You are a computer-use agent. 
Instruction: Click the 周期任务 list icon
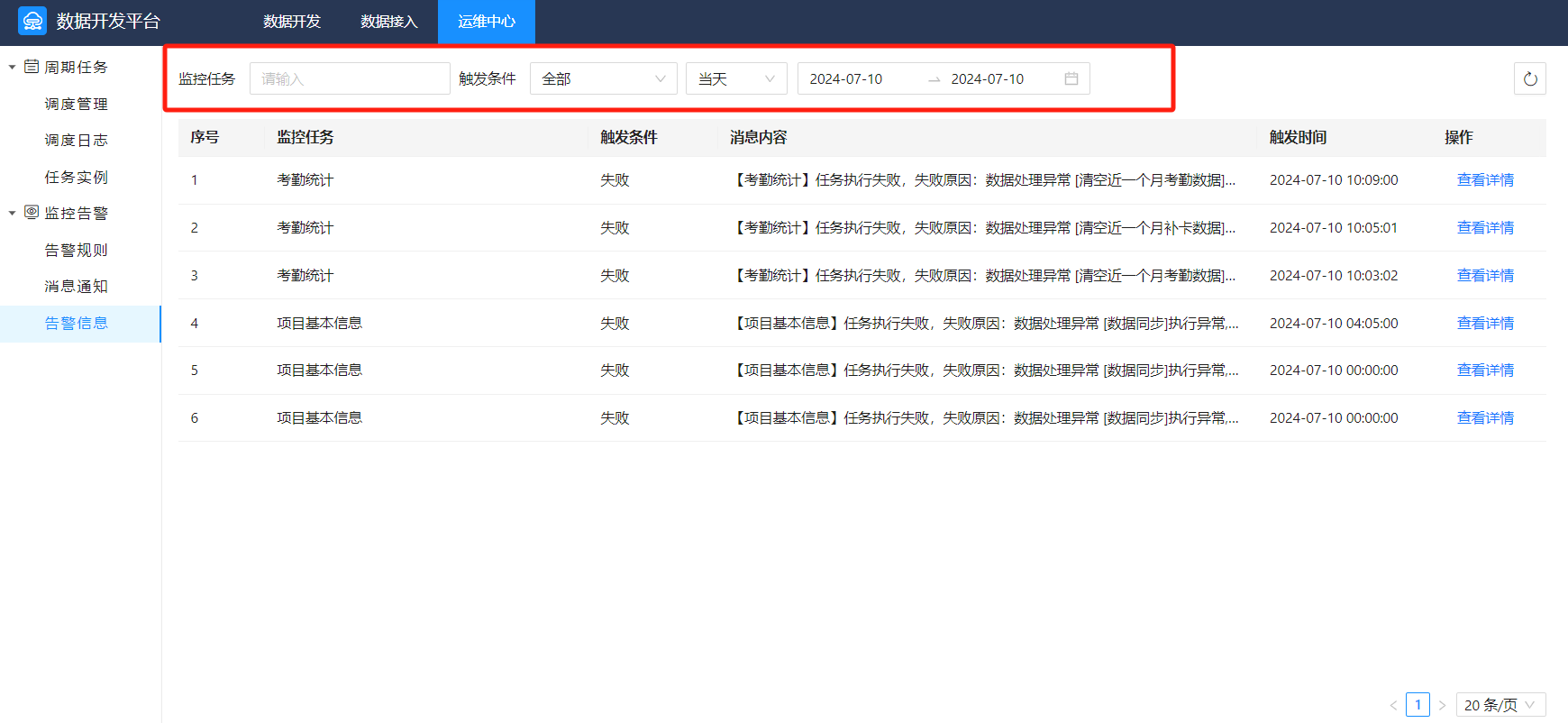[32, 67]
